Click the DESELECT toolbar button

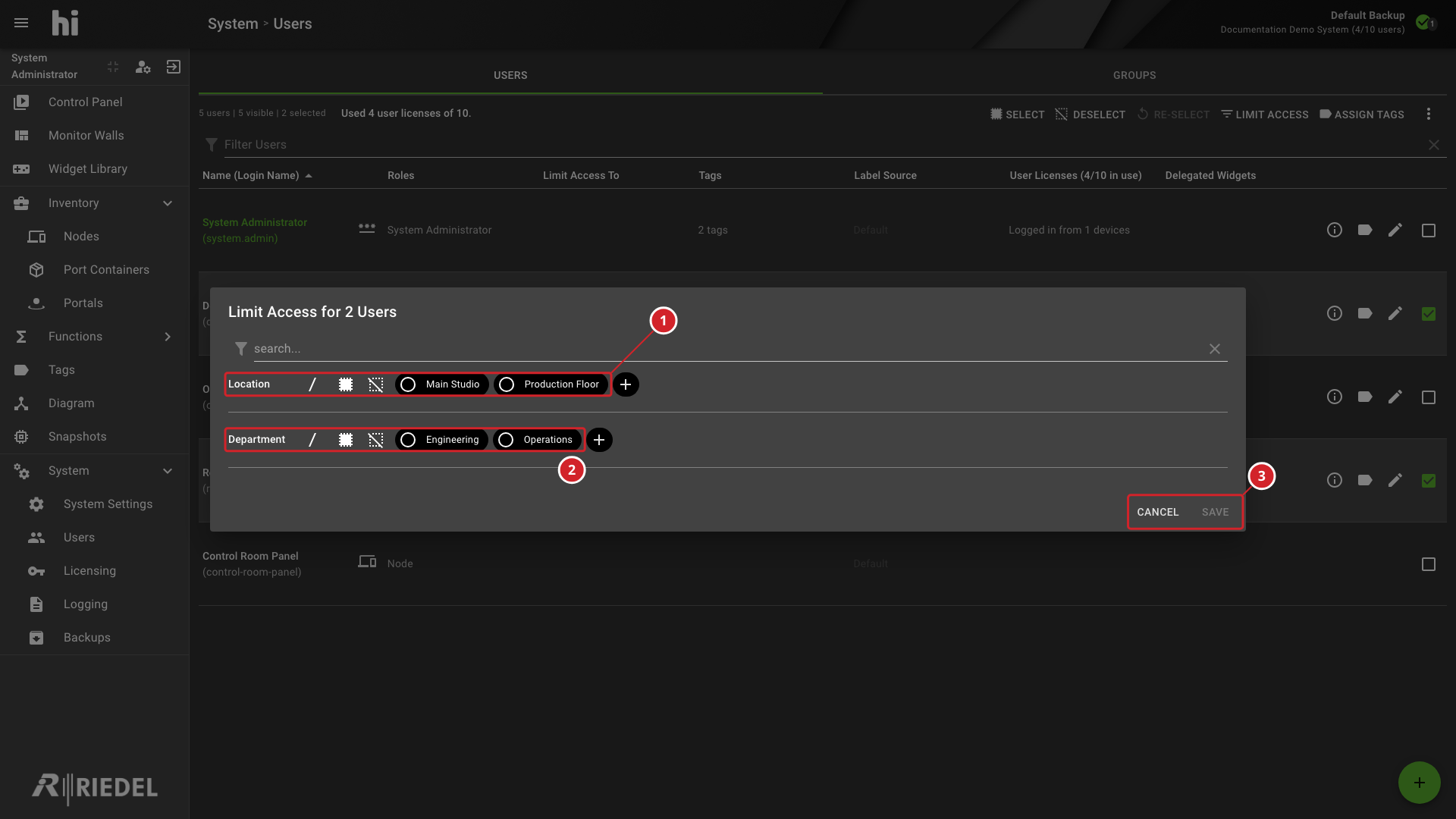pyautogui.click(x=1090, y=115)
